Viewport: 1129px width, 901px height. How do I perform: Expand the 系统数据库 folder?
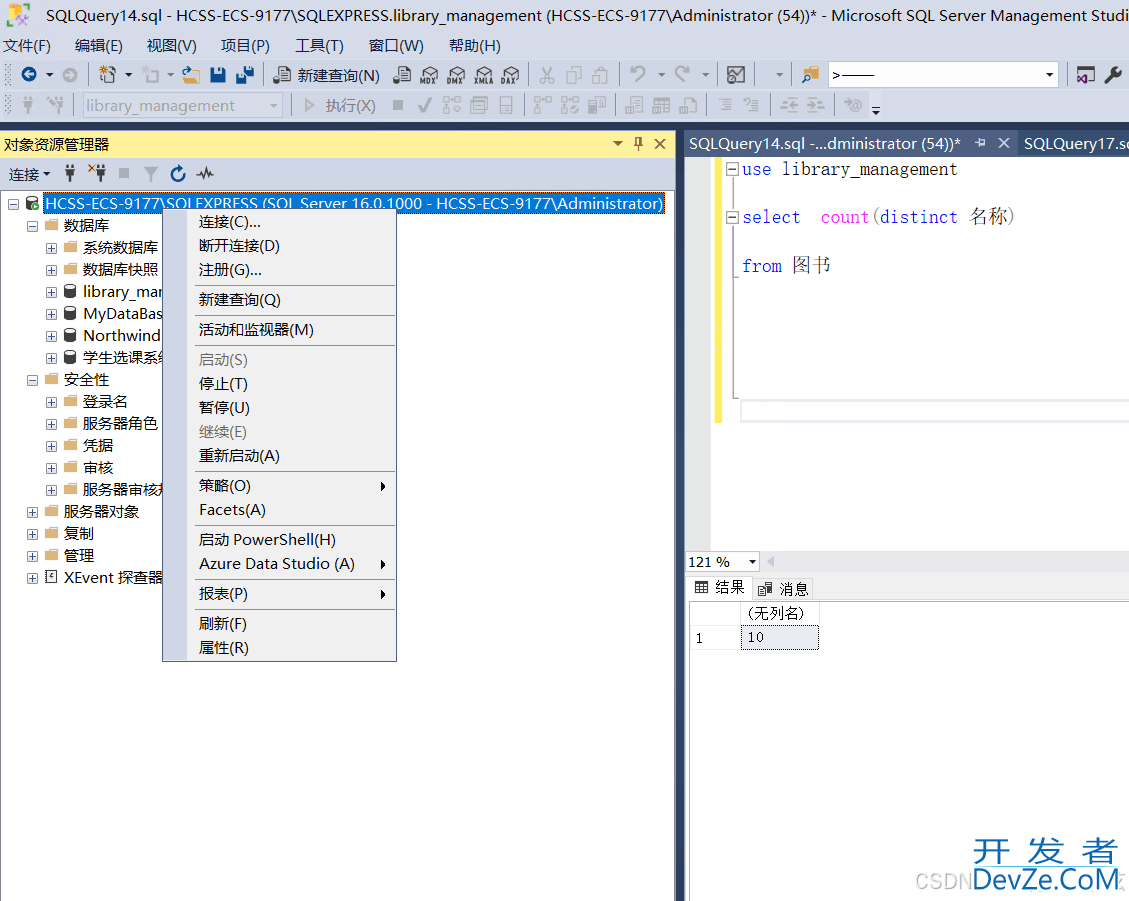click(51, 248)
